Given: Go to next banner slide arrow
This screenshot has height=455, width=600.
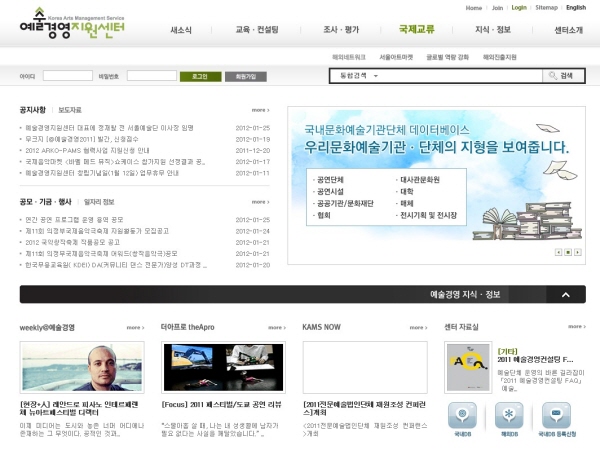Looking at the screenshot, I should (577, 252).
